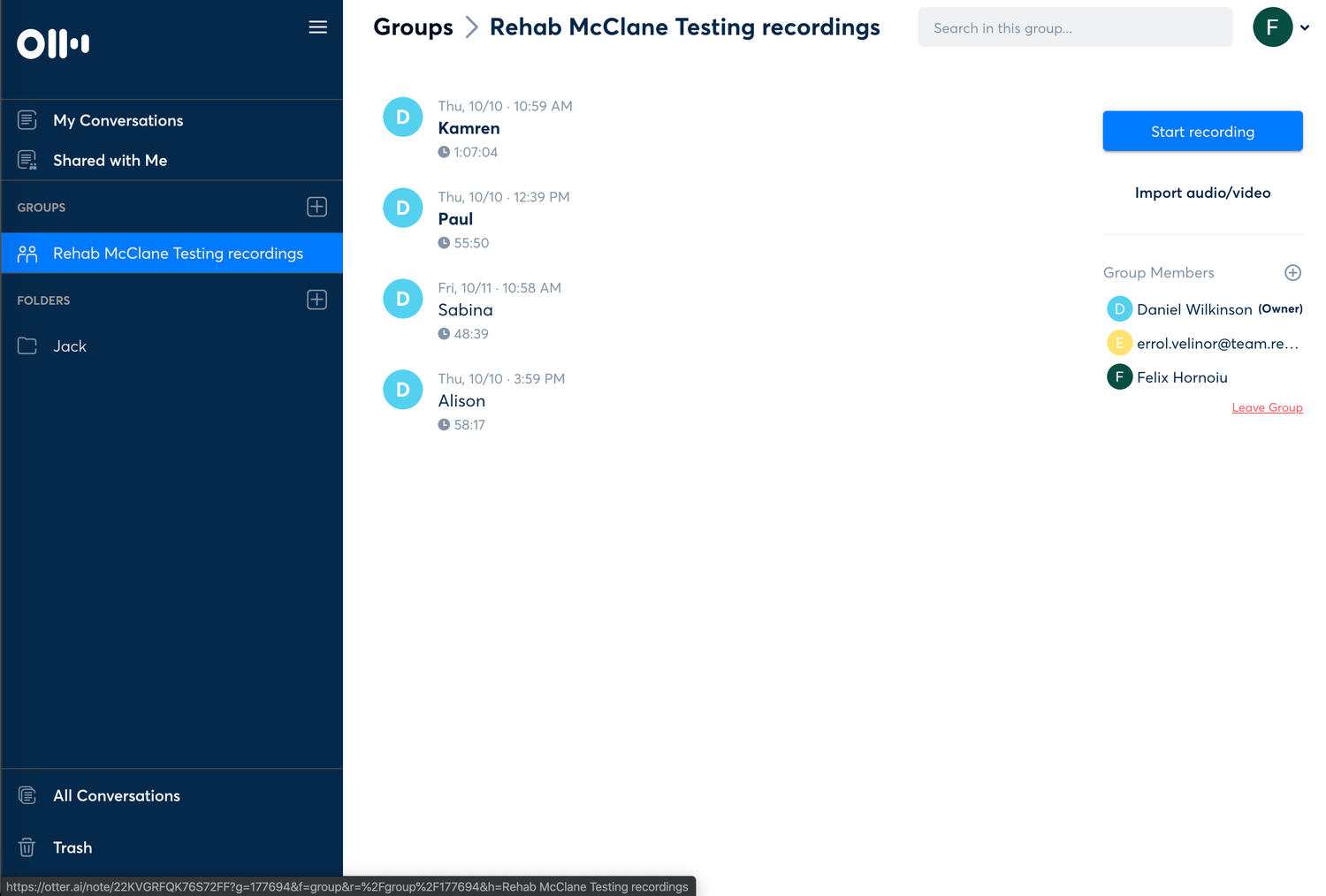1326x896 pixels.
Task: Click the D avatar beside Sabina
Action: (403, 299)
